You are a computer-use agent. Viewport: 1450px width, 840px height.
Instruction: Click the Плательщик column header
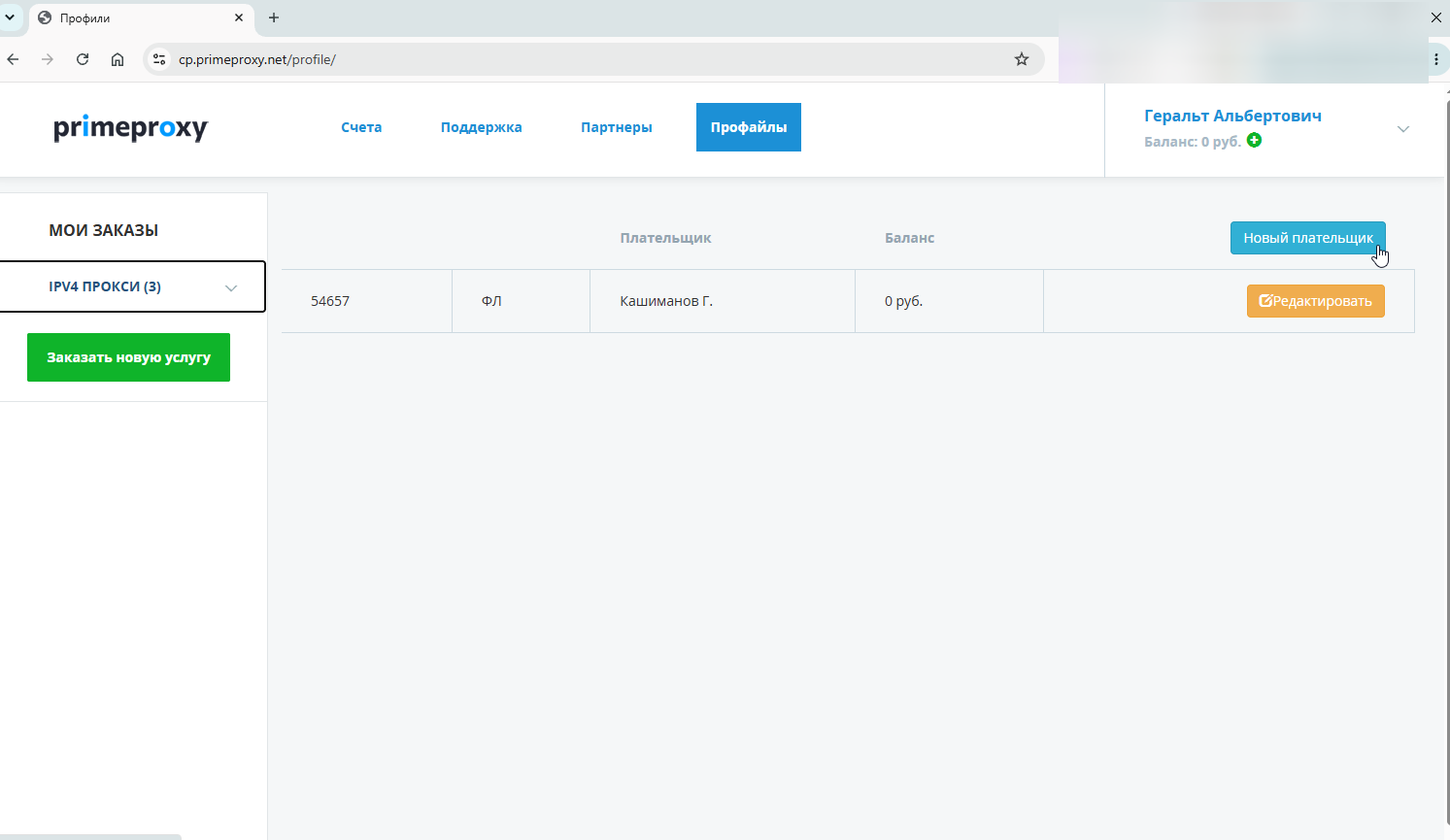point(666,238)
